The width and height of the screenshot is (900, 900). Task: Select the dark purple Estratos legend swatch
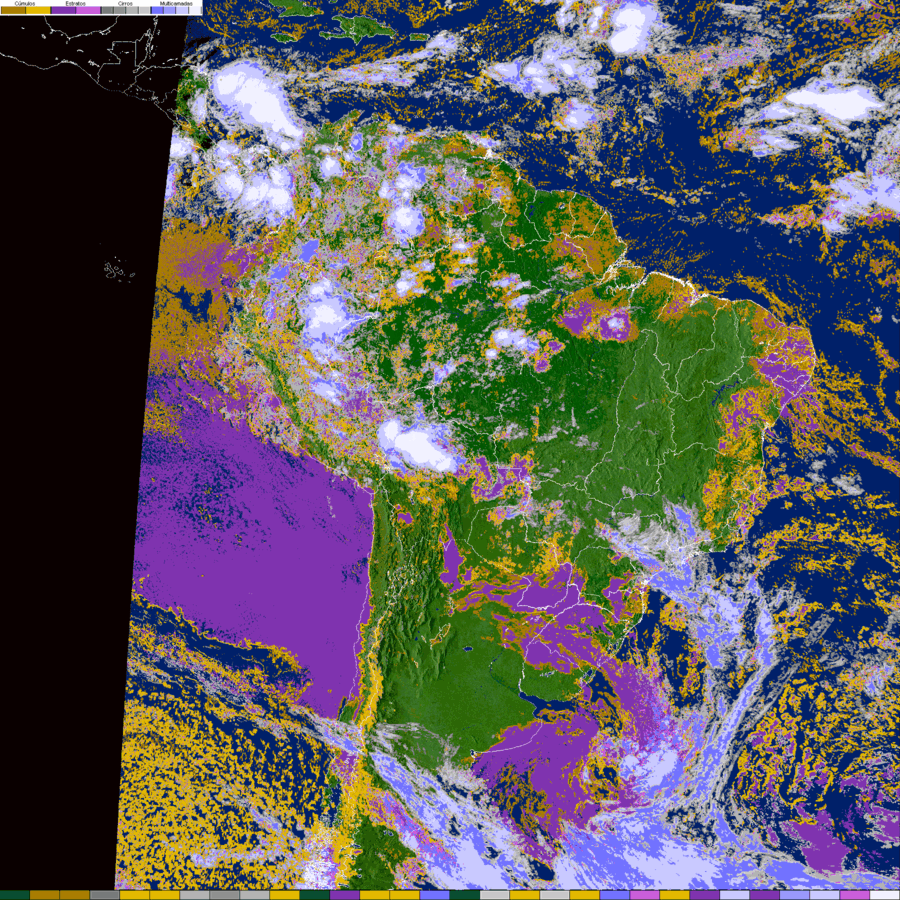63,10
